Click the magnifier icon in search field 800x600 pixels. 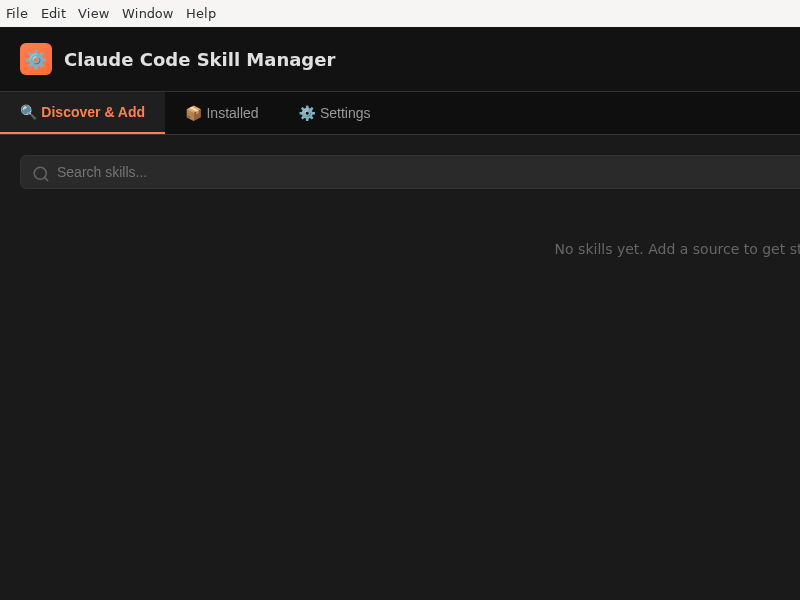(x=41, y=174)
